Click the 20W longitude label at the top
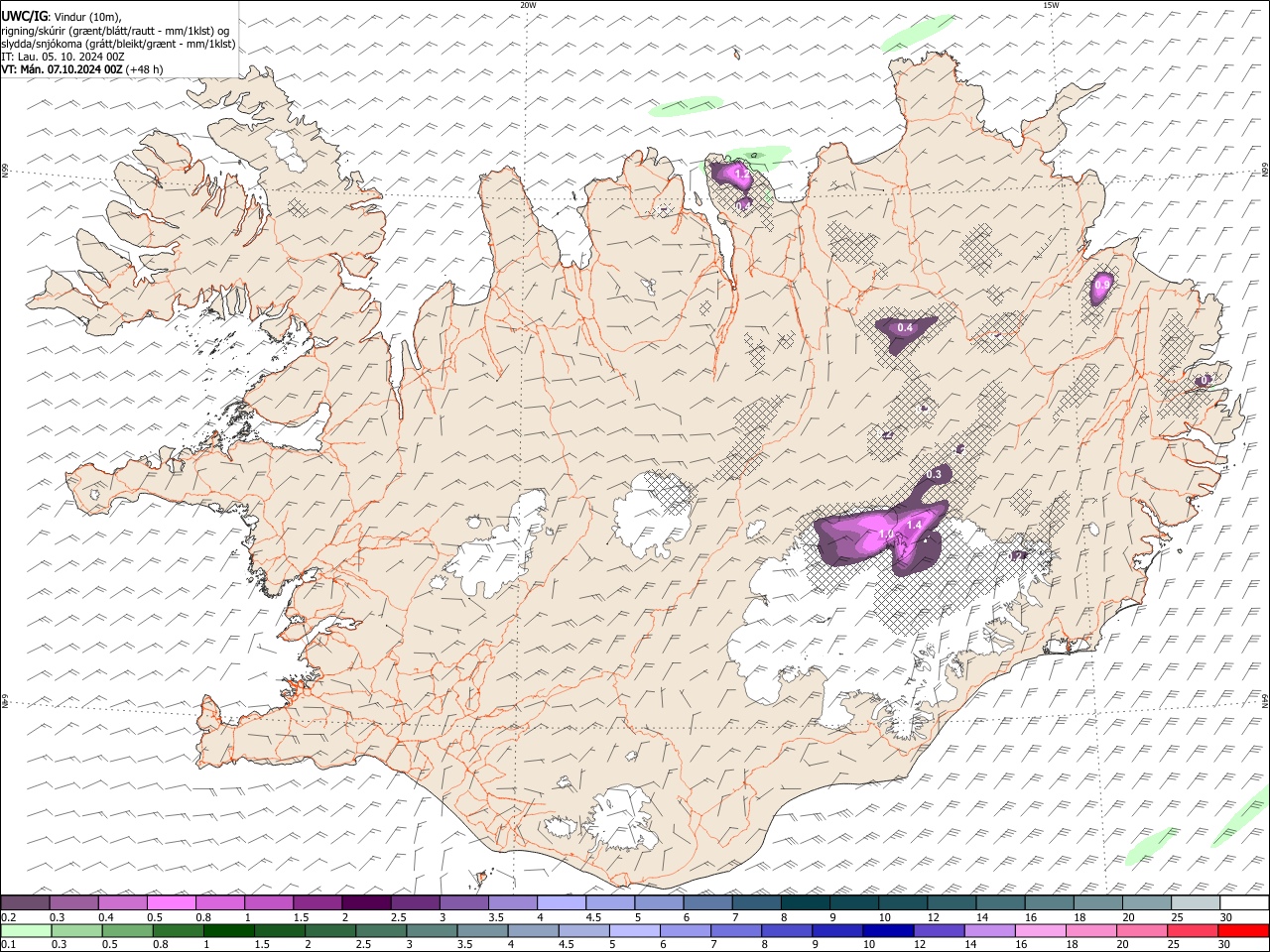The height and width of the screenshot is (952, 1270). [x=528, y=5]
